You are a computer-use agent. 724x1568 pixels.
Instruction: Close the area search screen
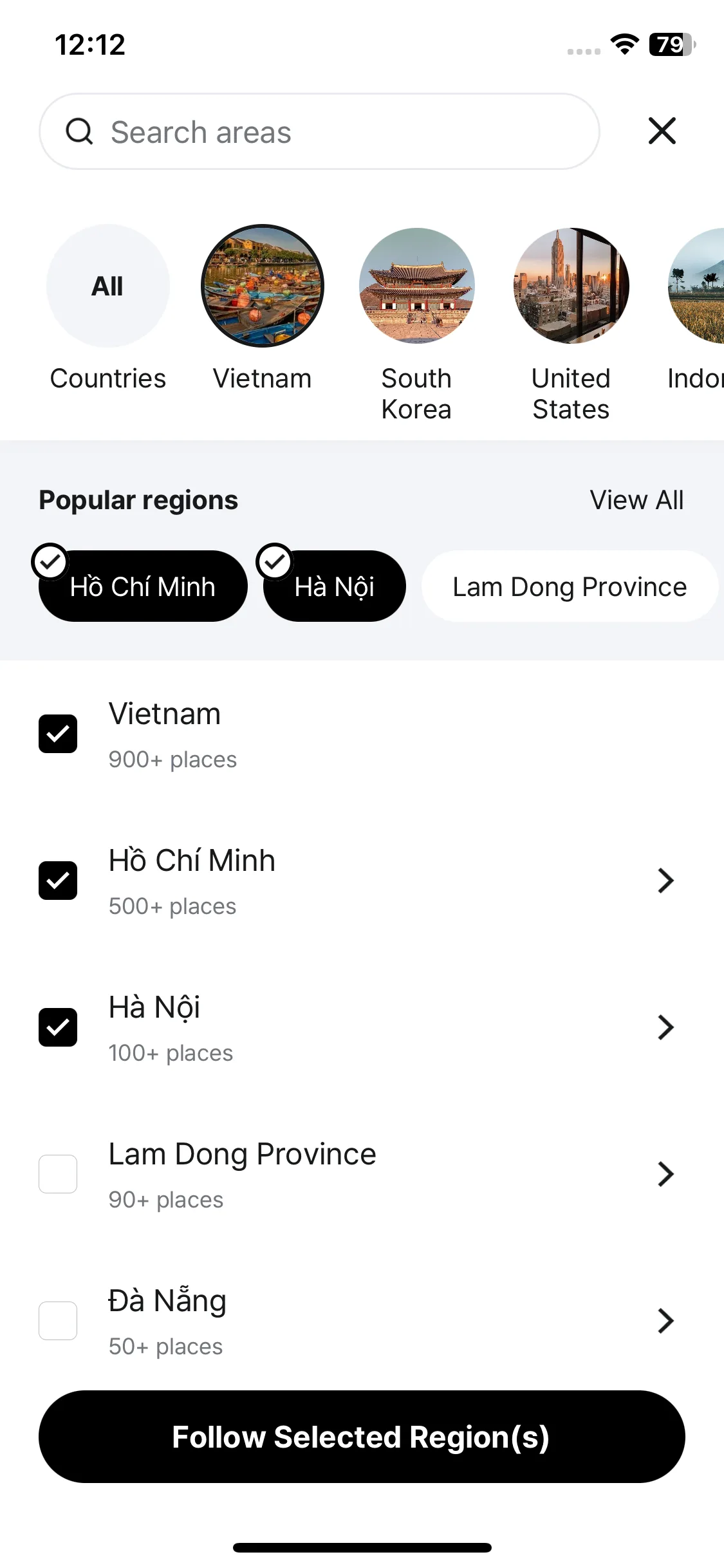point(662,131)
